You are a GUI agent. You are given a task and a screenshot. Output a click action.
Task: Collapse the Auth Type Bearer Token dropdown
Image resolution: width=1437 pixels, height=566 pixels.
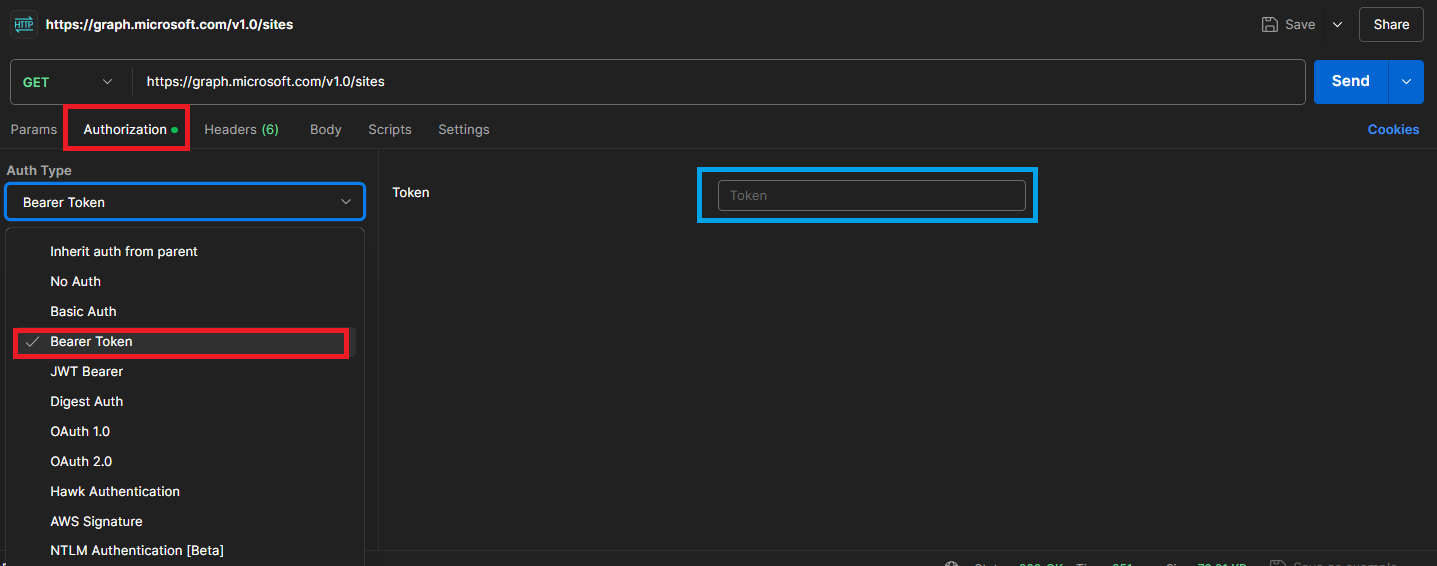(185, 202)
